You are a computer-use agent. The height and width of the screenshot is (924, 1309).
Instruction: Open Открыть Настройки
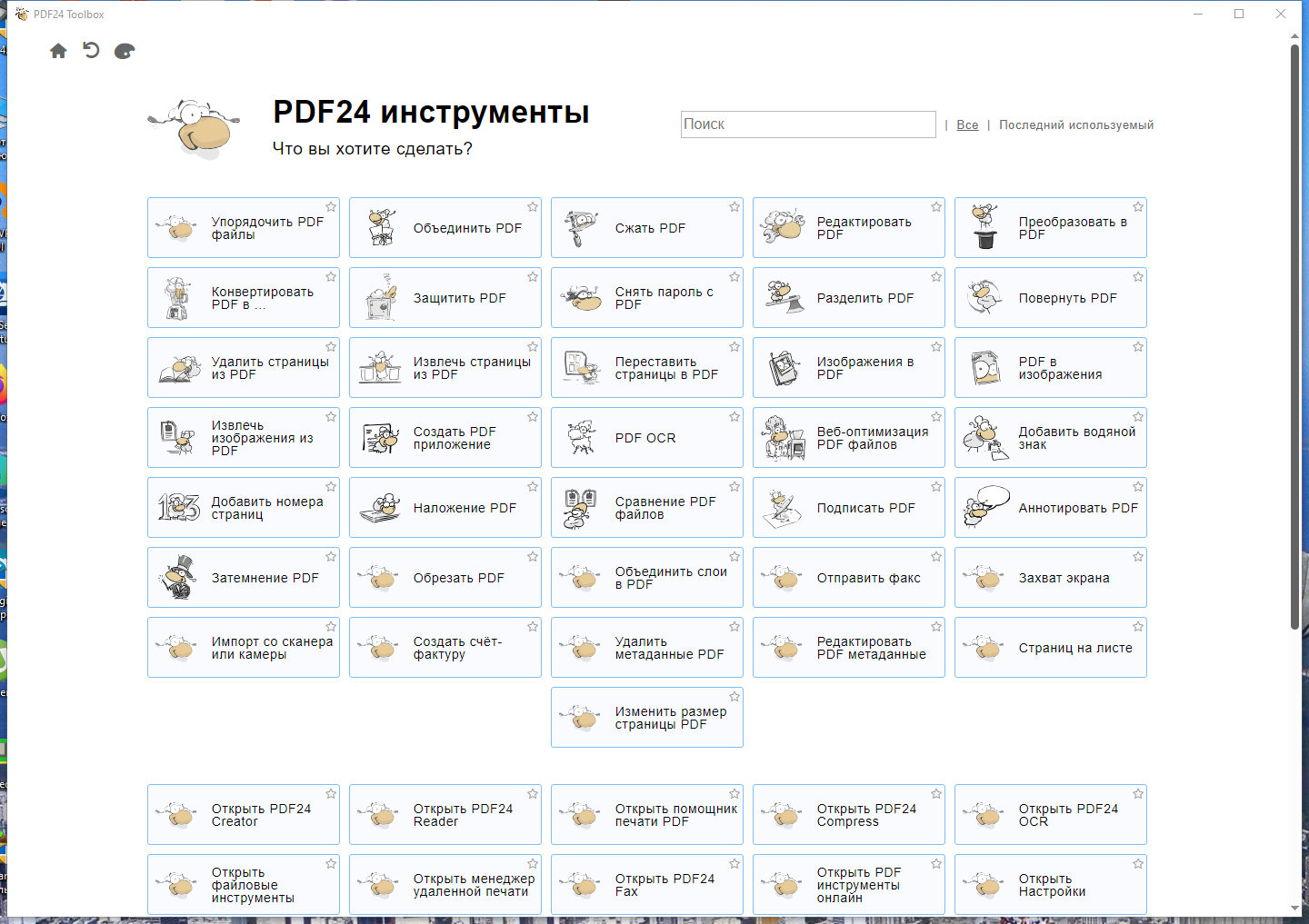(x=1051, y=885)
